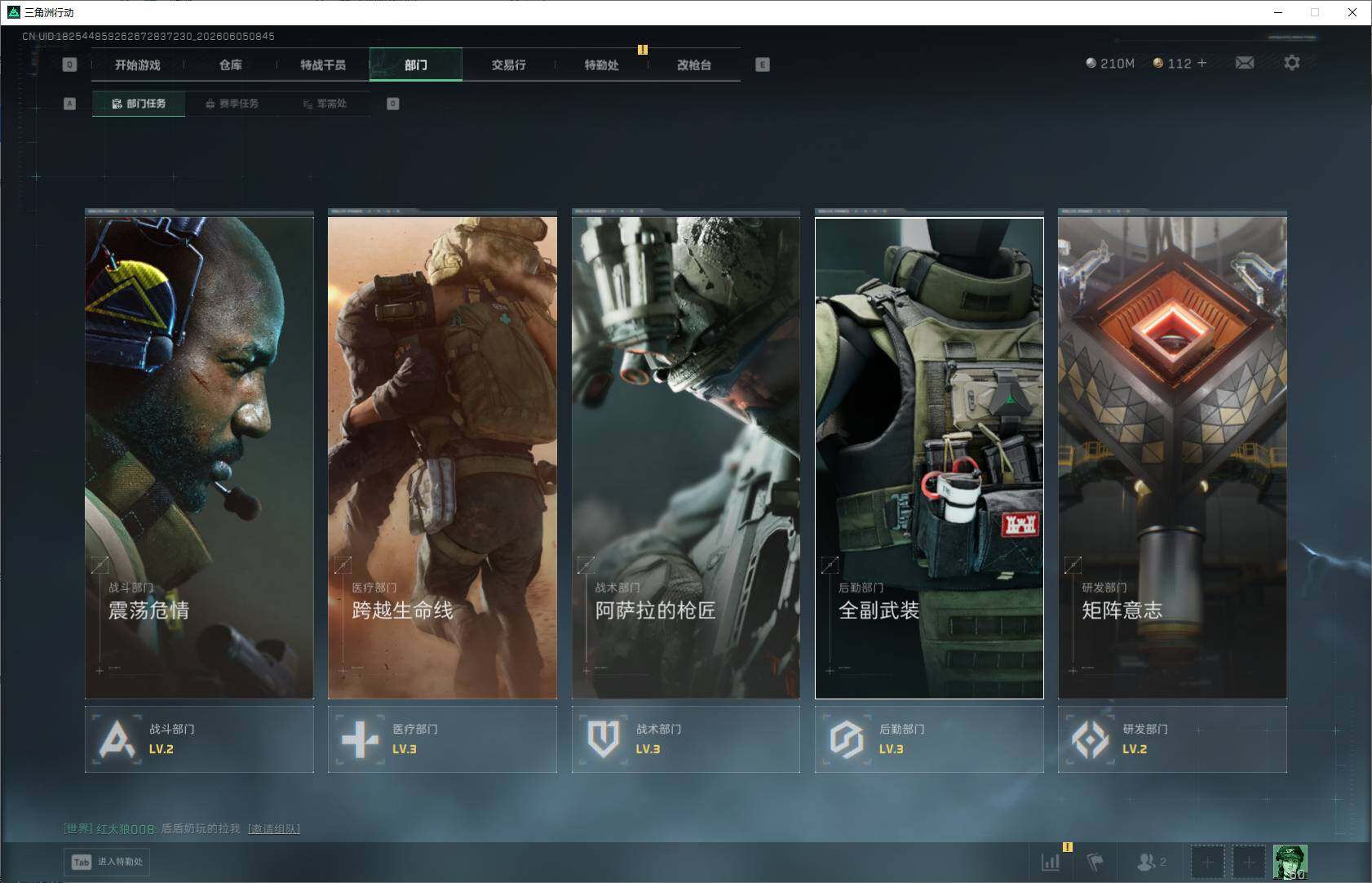Image resolution: width=1372 pixels, height=883 pixels.
Task: Click the 医疗部门 LV.3 level panel
Action: [442, 739]
